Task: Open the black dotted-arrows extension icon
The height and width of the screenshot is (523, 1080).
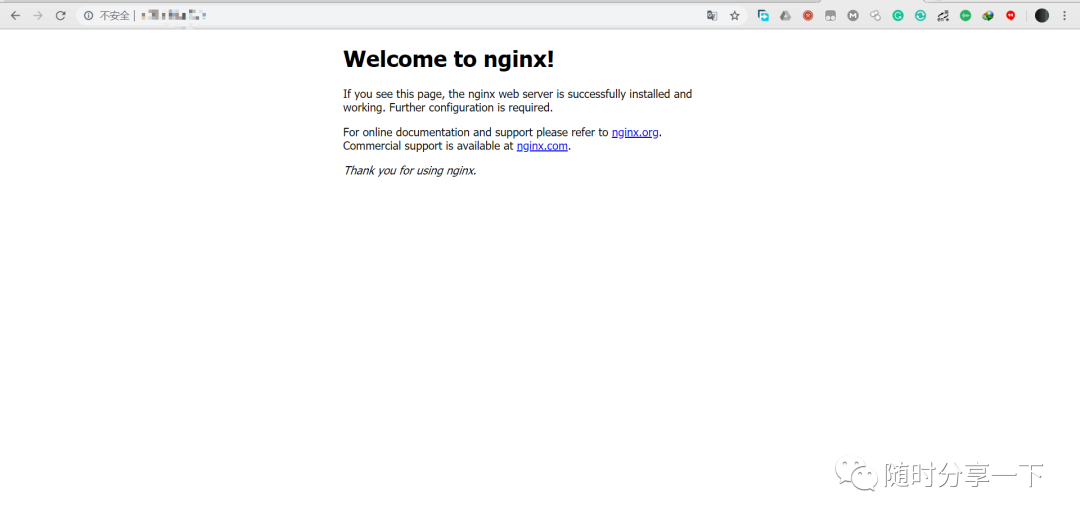Action: point(943,15)
